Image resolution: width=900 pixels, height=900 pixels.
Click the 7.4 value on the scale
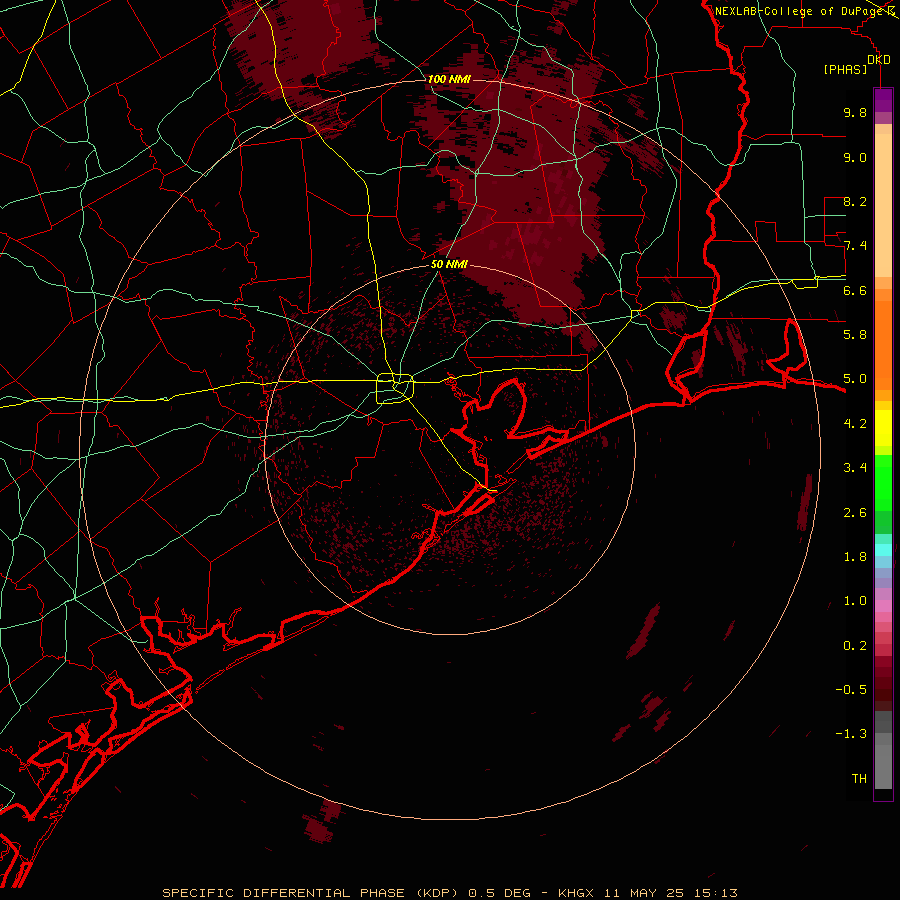click(855, 246)
